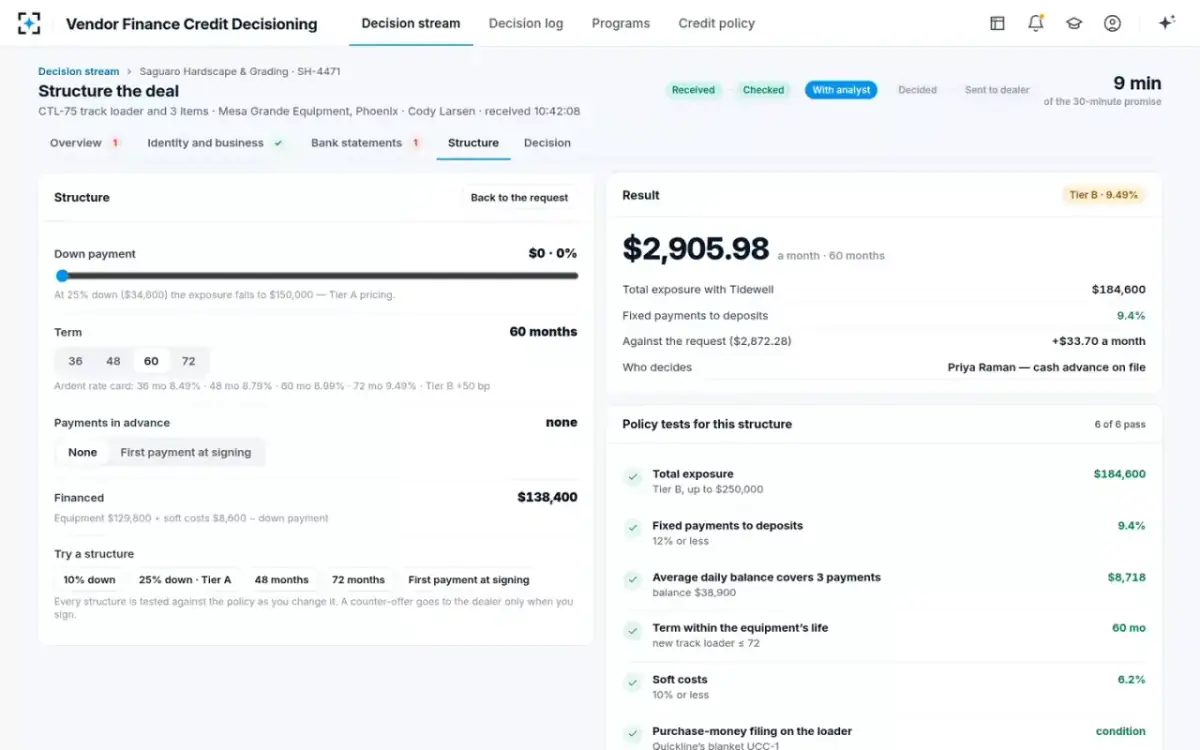This screenshot has width=1200, height=750.
Task: Click 'Priya Raman — cash advance on file'
Action: tap(1047, 367)
